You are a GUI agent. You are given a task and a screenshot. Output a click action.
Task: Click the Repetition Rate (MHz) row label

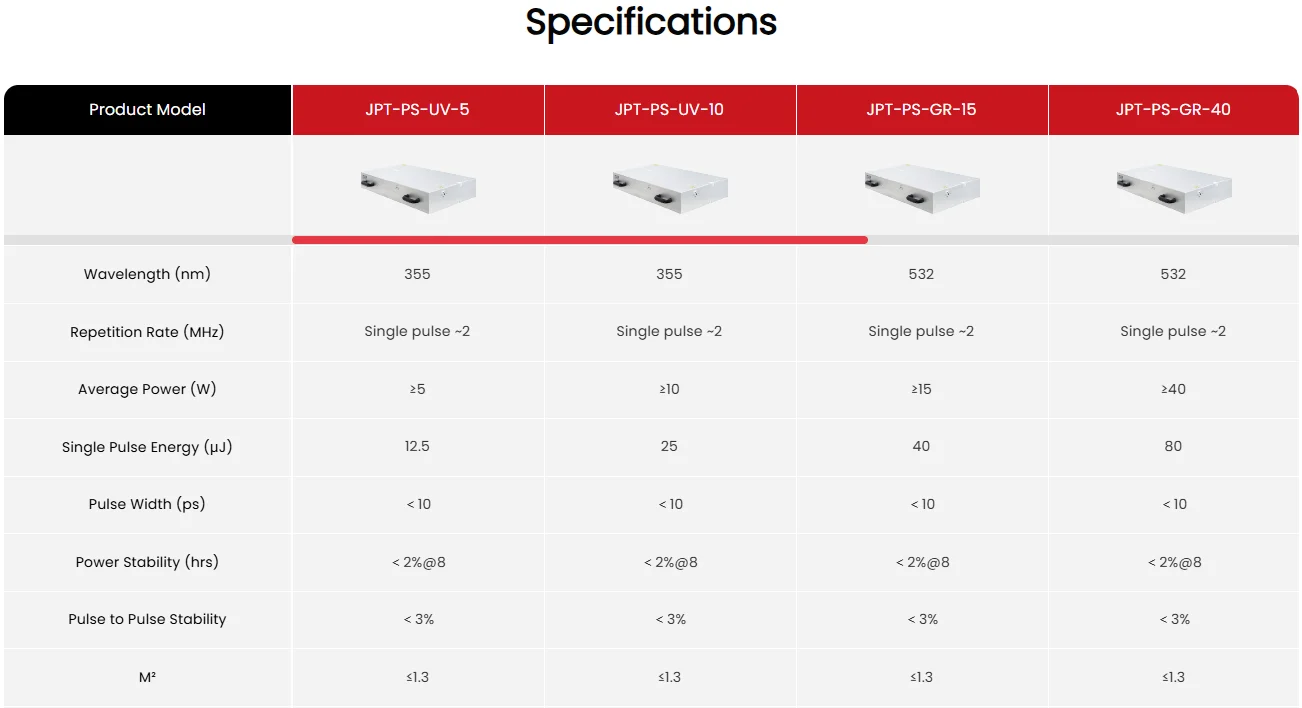click(x=147, y=332)
